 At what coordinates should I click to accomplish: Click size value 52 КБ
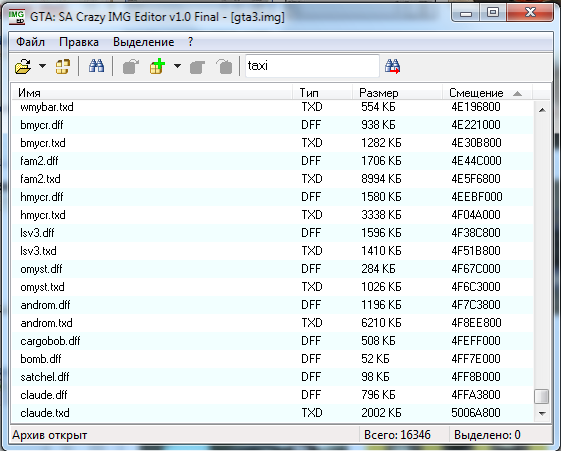point(375,359)
